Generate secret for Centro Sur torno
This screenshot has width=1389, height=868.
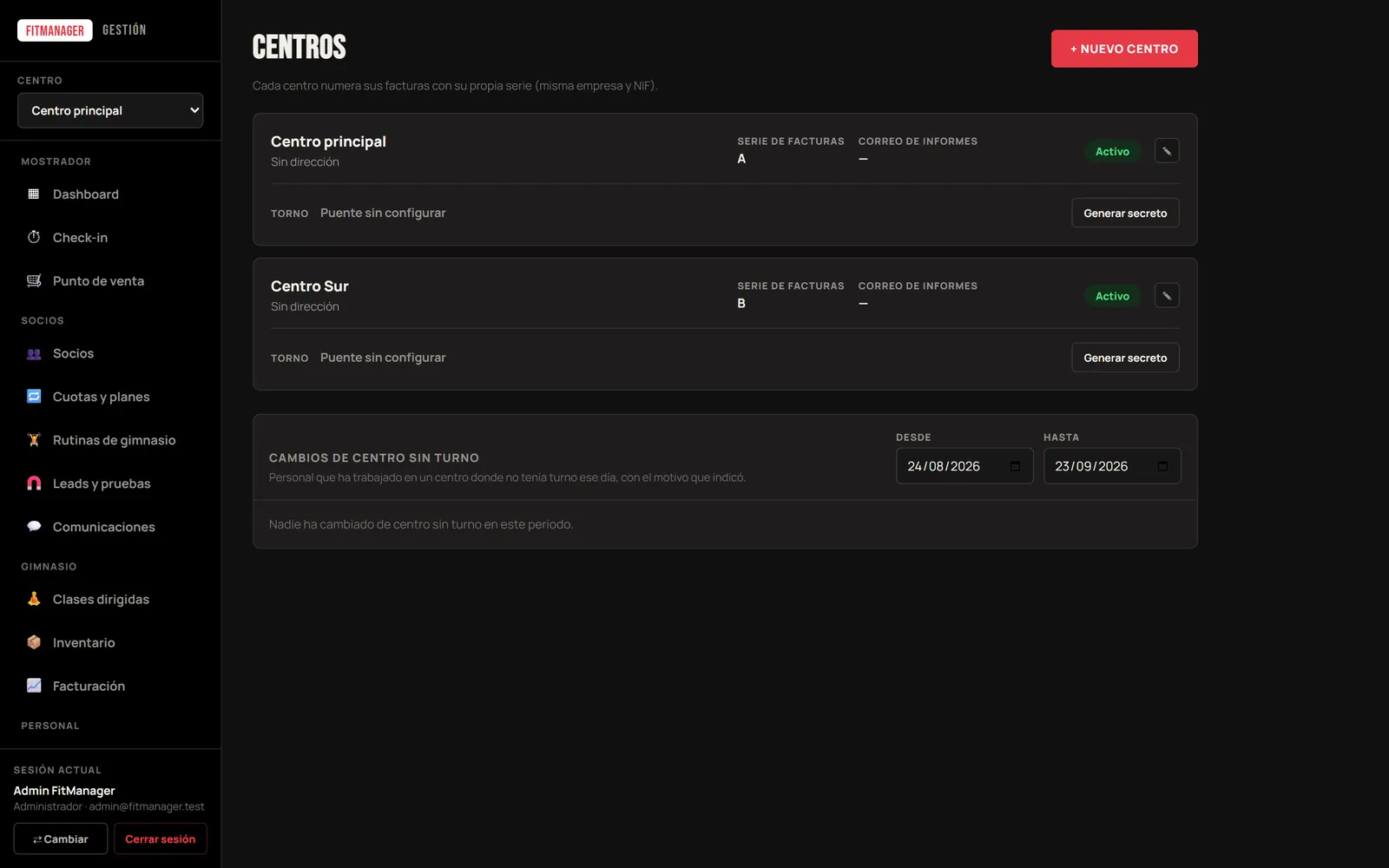pyautogui.click(x=1125, y=358)
